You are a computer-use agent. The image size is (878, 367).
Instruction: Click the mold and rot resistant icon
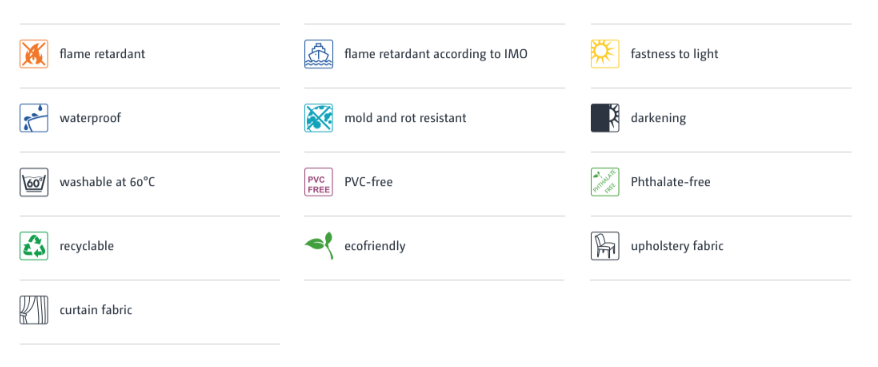point(319,118)
